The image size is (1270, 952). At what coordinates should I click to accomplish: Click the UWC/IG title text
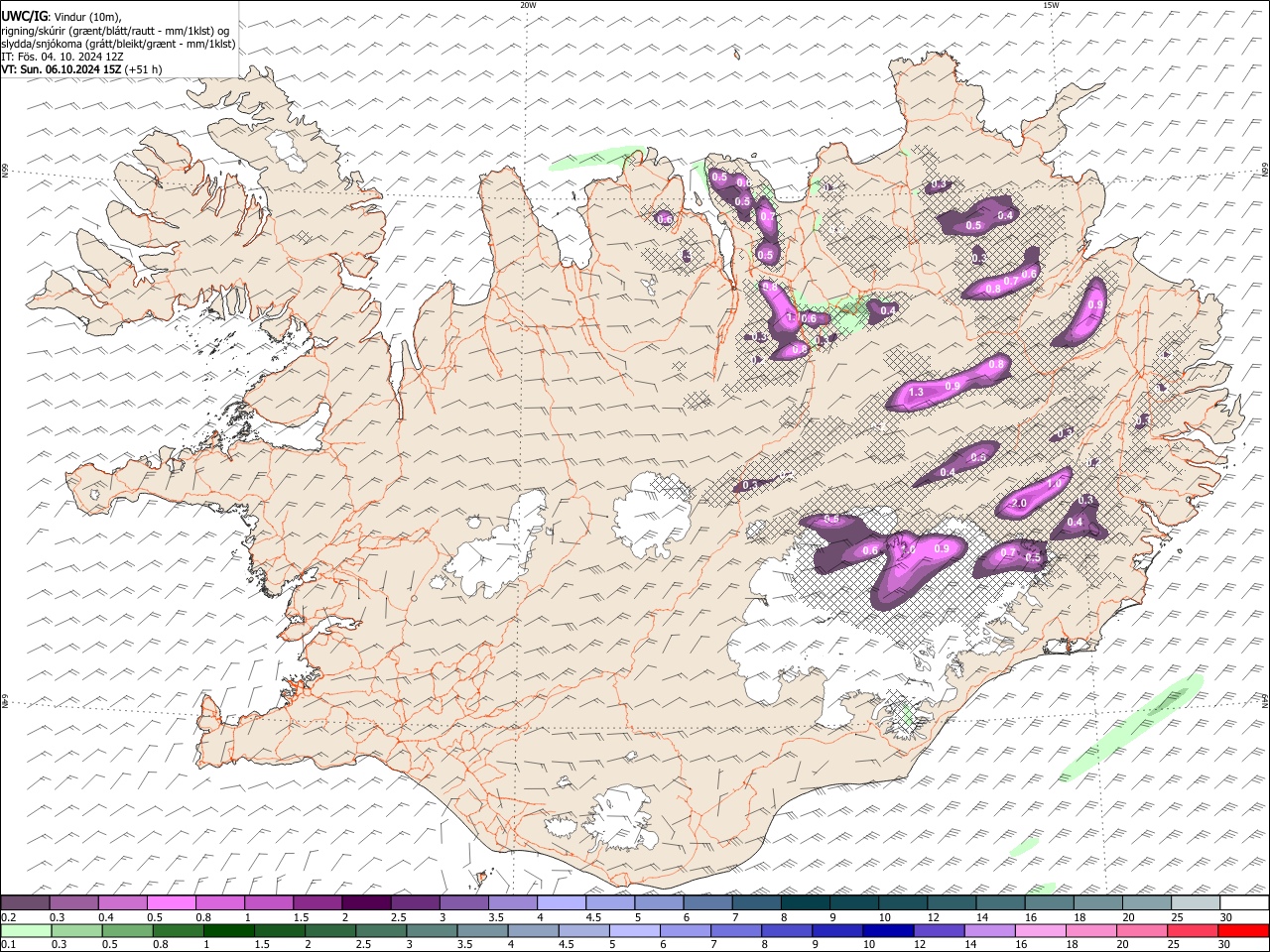[24, 17]
